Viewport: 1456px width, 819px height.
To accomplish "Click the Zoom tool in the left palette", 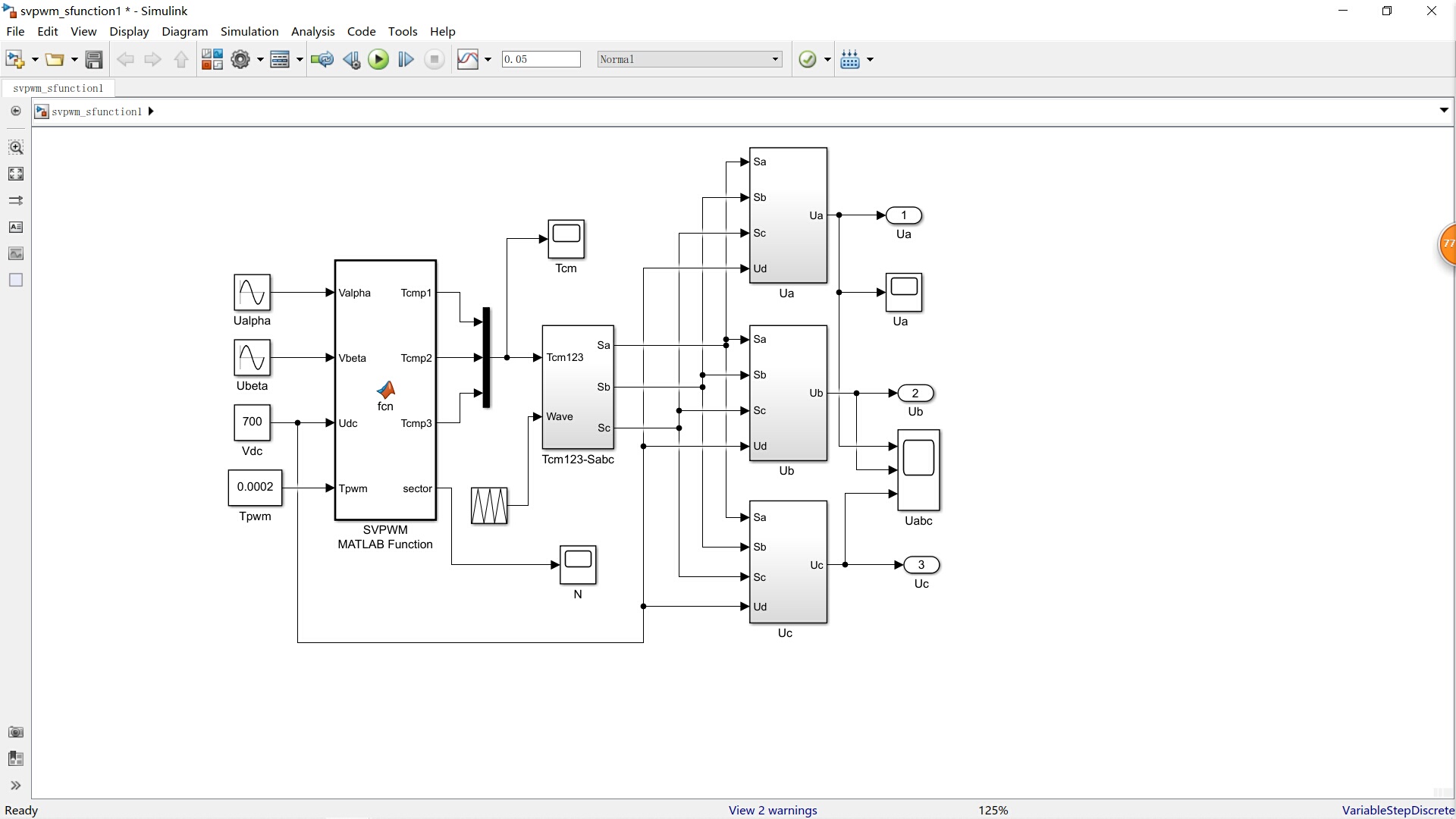I will [16, 147].
